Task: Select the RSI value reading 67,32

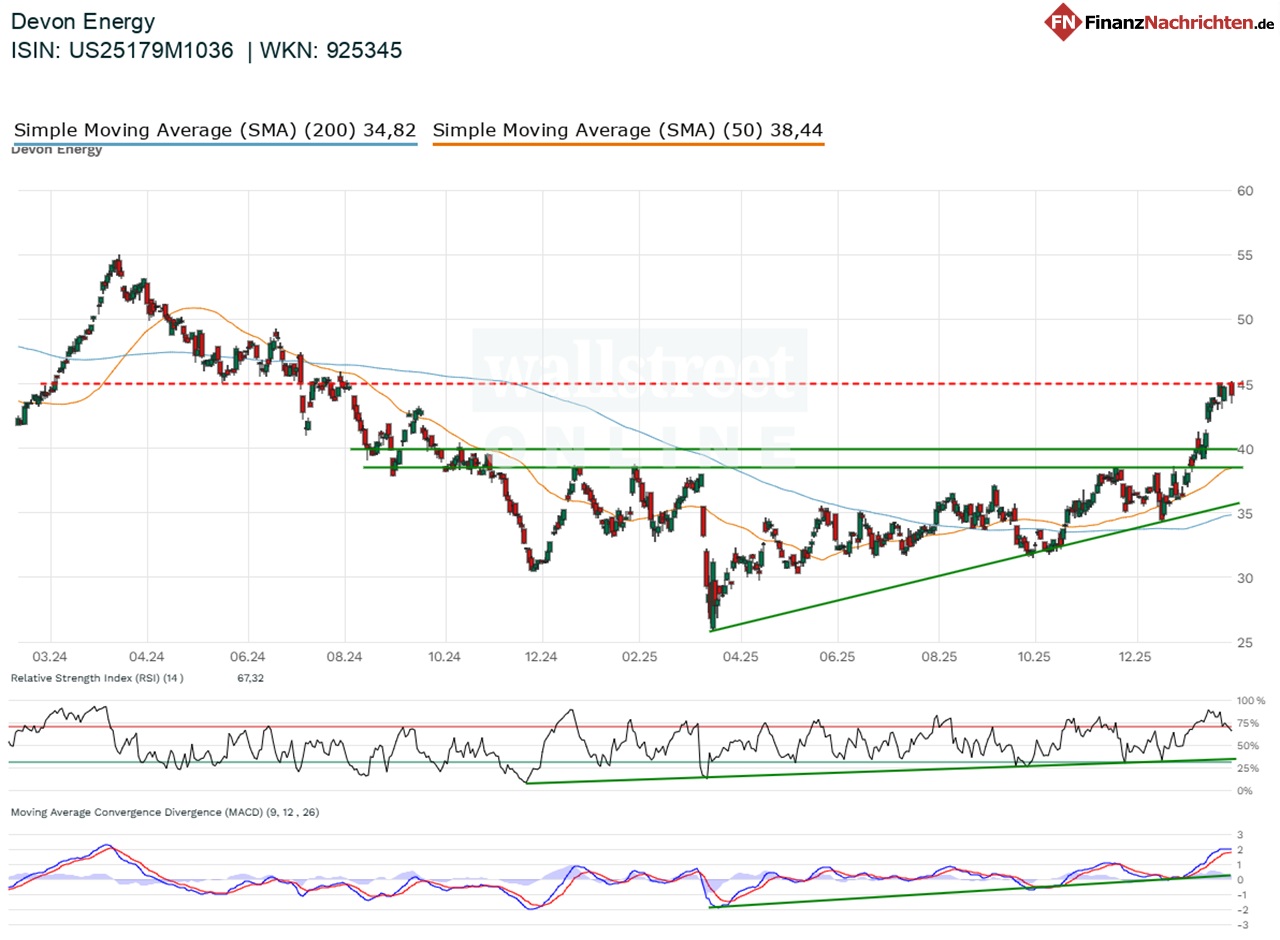Action: [x=252, y=678]
